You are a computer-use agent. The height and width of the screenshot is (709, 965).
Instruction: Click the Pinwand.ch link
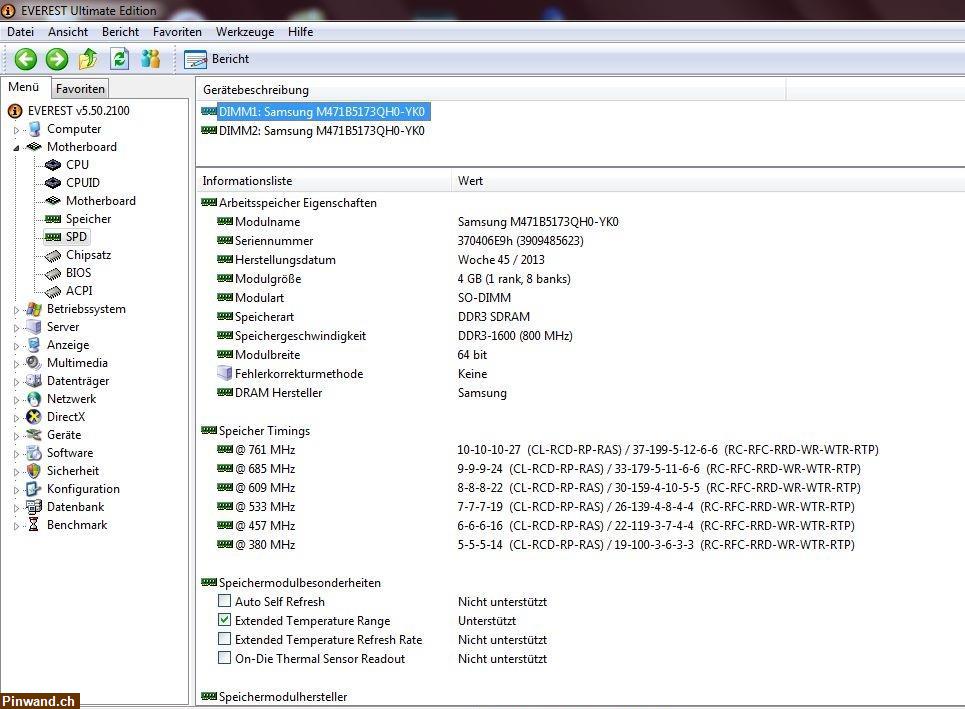[37, 701]
